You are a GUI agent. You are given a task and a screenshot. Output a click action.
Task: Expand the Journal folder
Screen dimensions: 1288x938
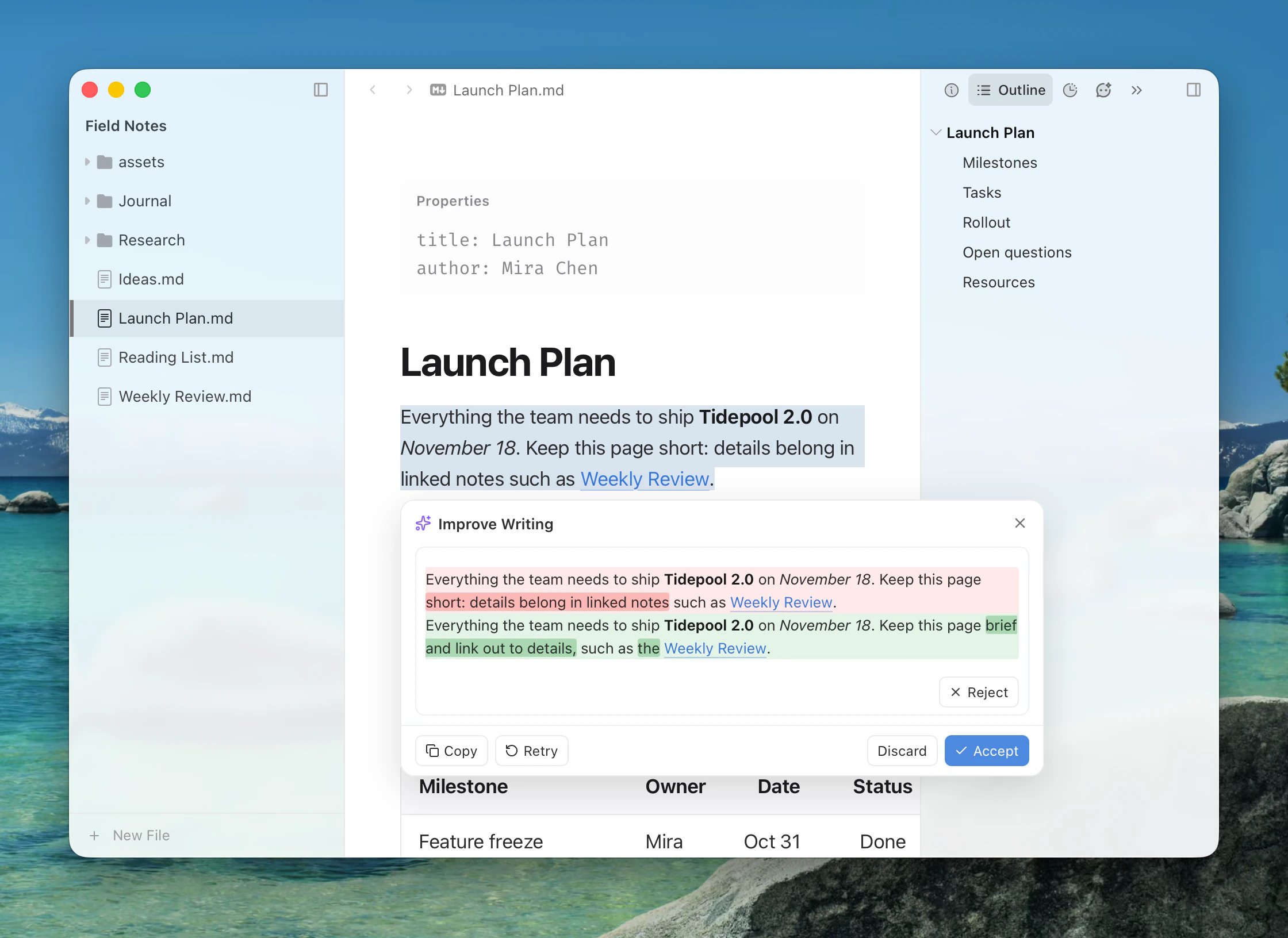87,201
